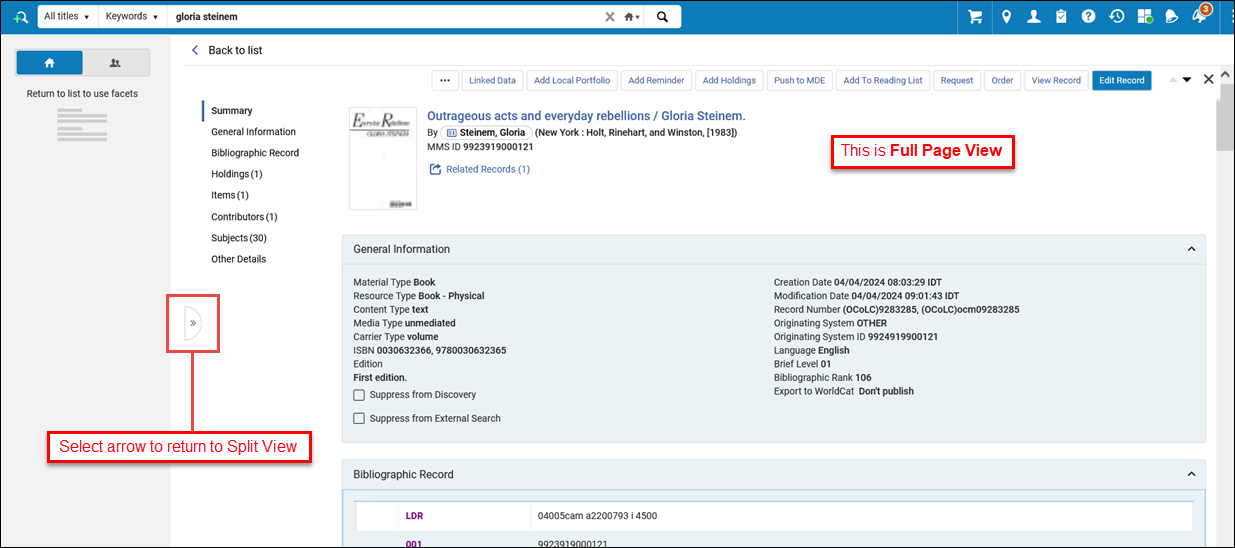Collapse the General Information section chevron

coord(1191,249)
